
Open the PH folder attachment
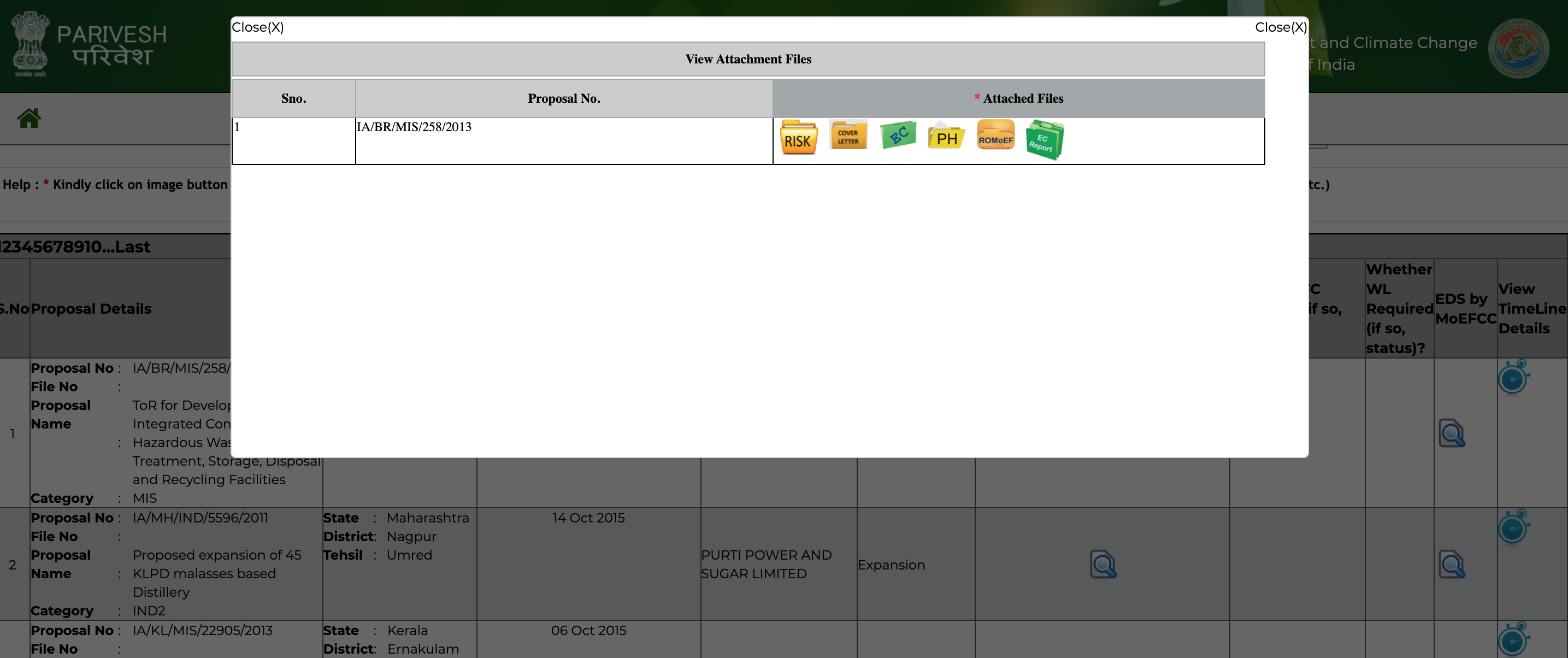(946, 136)
